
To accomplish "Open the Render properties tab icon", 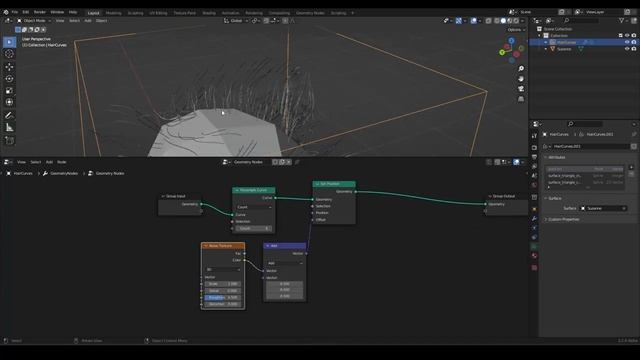I will click(534, 147).
